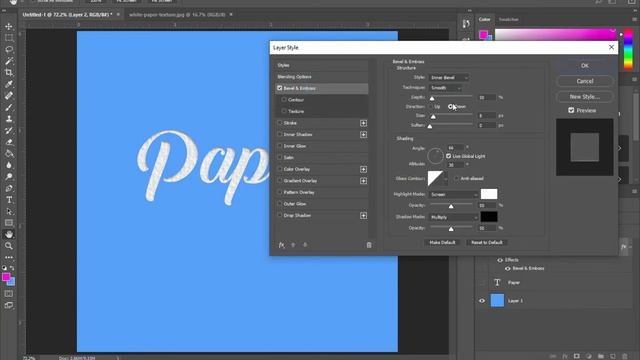Select the Clone Stamp tool

click(9, 119)
